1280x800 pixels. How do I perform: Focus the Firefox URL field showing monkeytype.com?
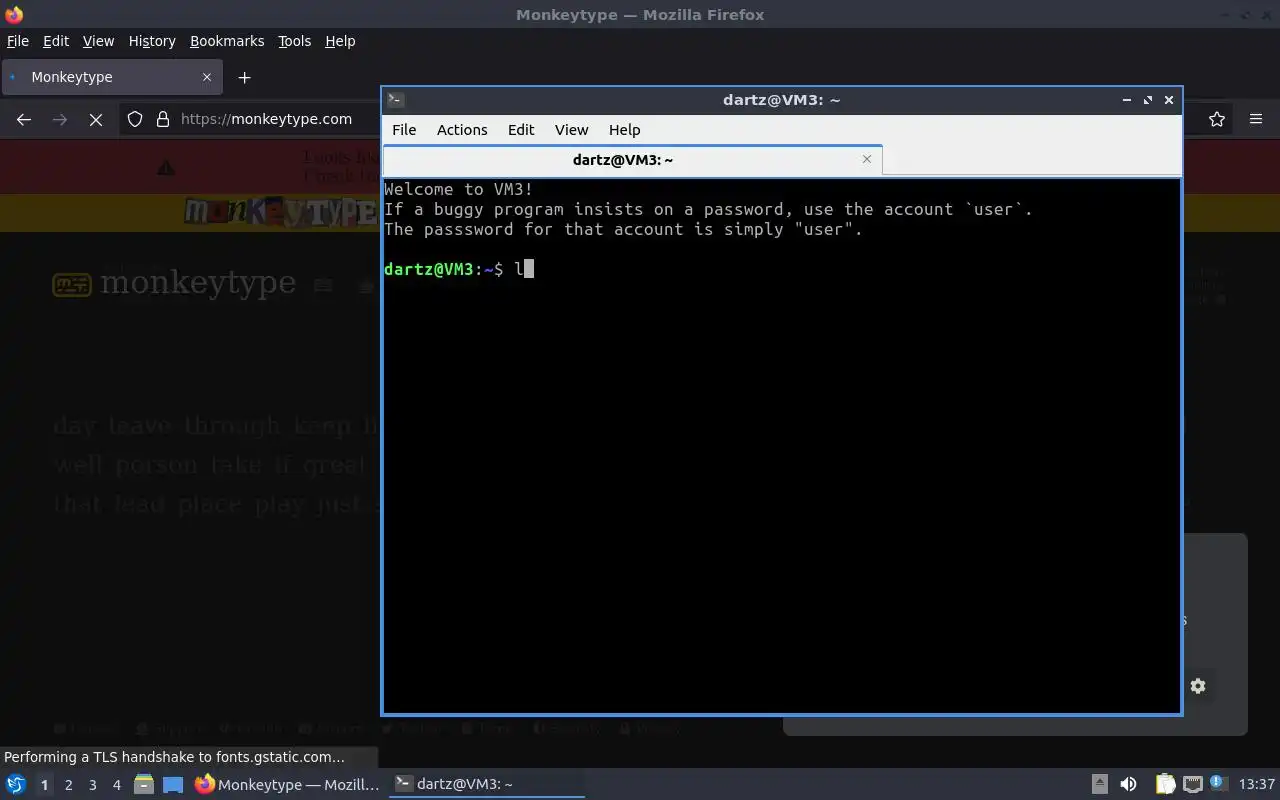[266, 119]
